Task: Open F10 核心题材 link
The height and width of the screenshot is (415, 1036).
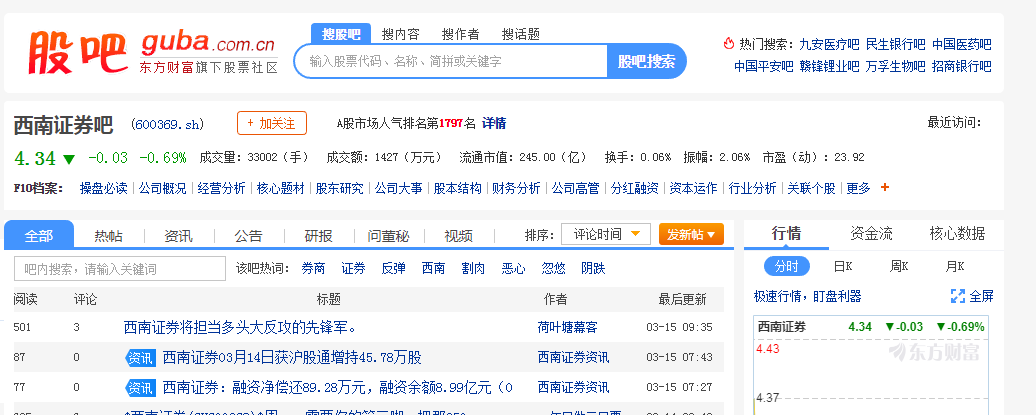Action: (x=281, y=188)
